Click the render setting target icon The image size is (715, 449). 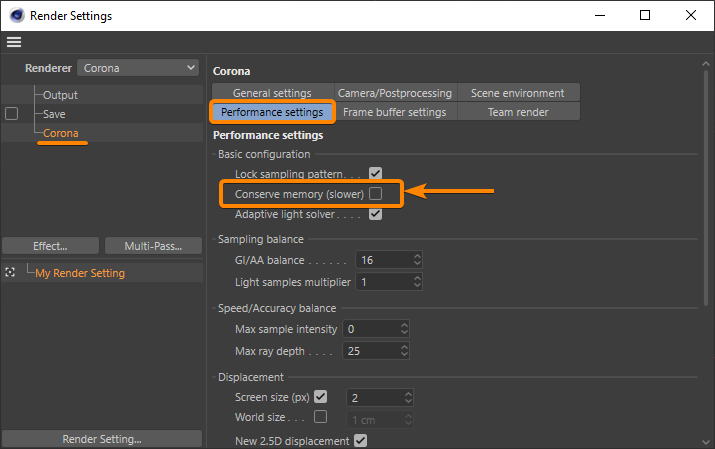[11, 272]
